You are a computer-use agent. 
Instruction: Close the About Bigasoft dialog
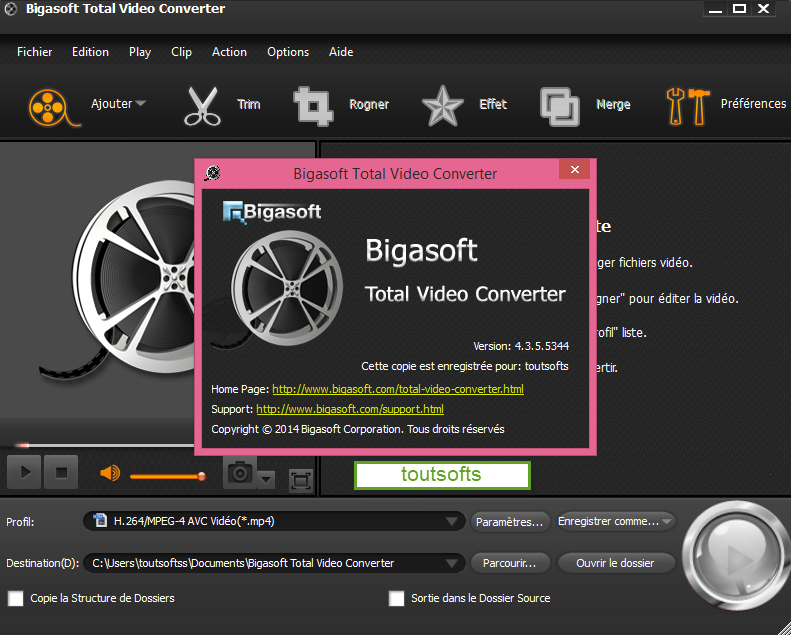pos(575,169)
